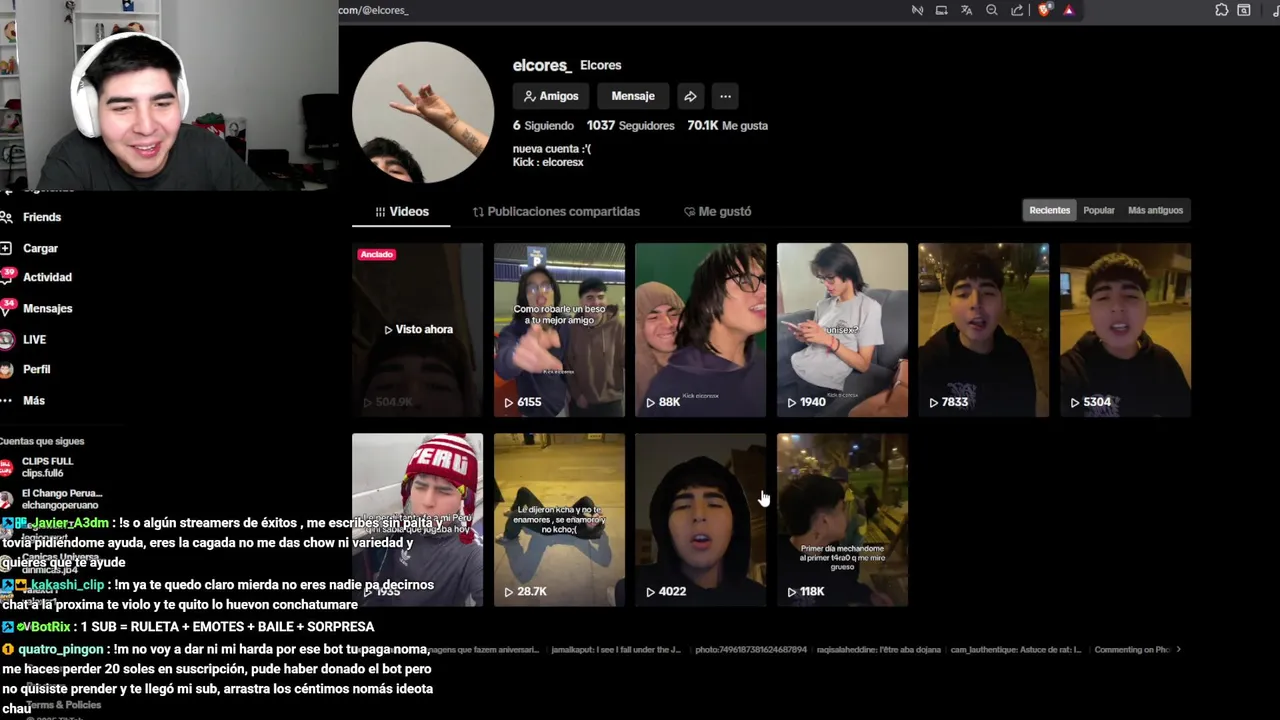1280x720 pixels.
Task: Click the Actividad icon with 39 badge
Action: pos(7,277)
